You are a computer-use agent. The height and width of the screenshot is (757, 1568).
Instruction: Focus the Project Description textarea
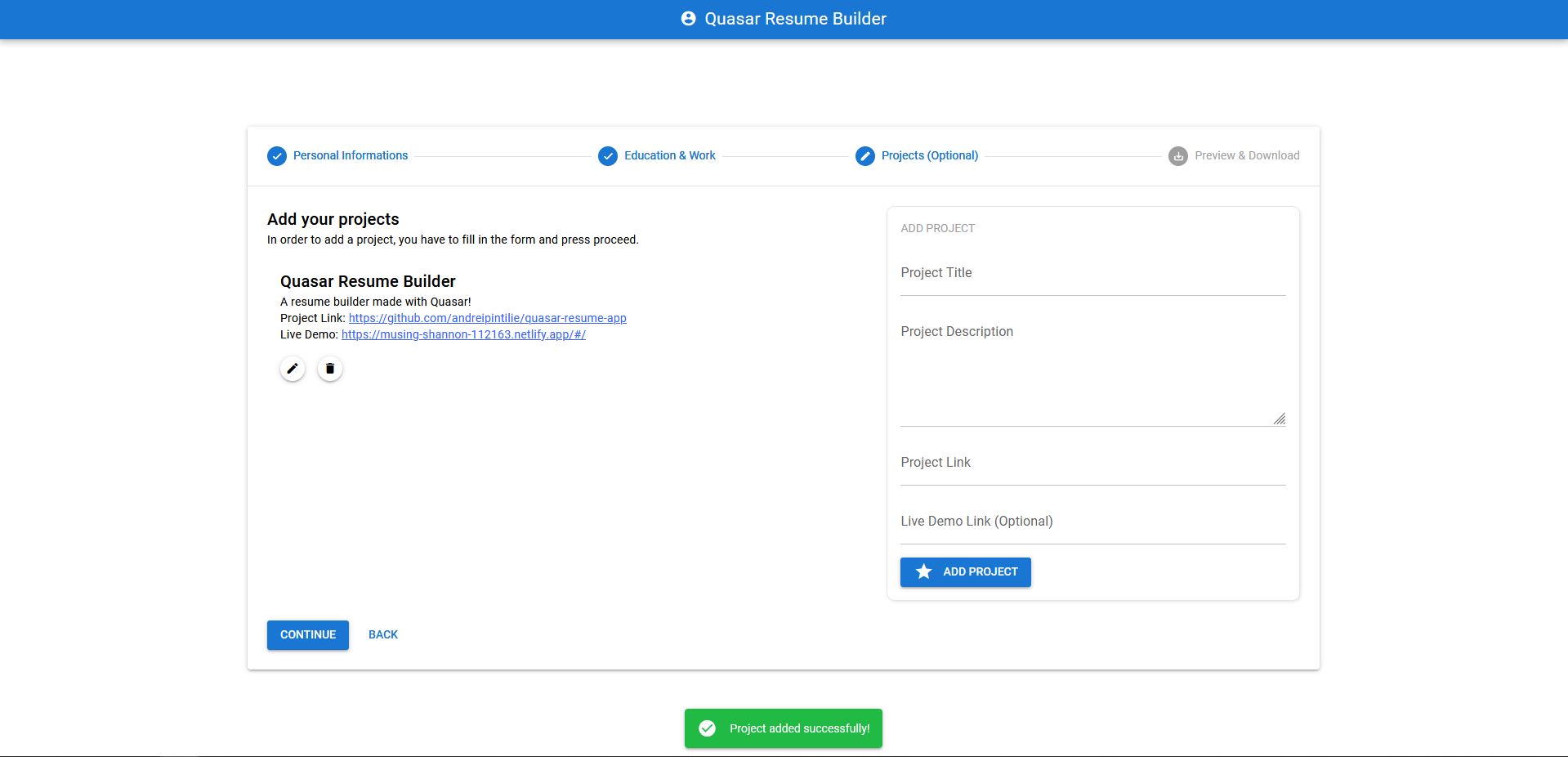1093,368
